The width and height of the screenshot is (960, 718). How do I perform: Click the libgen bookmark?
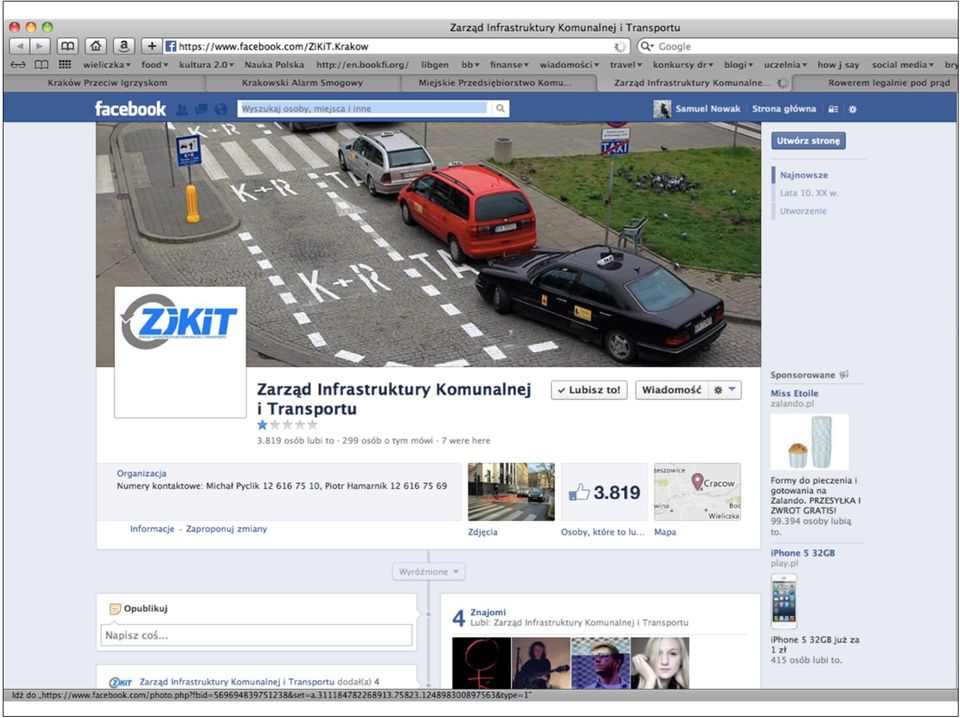(435, 65)
